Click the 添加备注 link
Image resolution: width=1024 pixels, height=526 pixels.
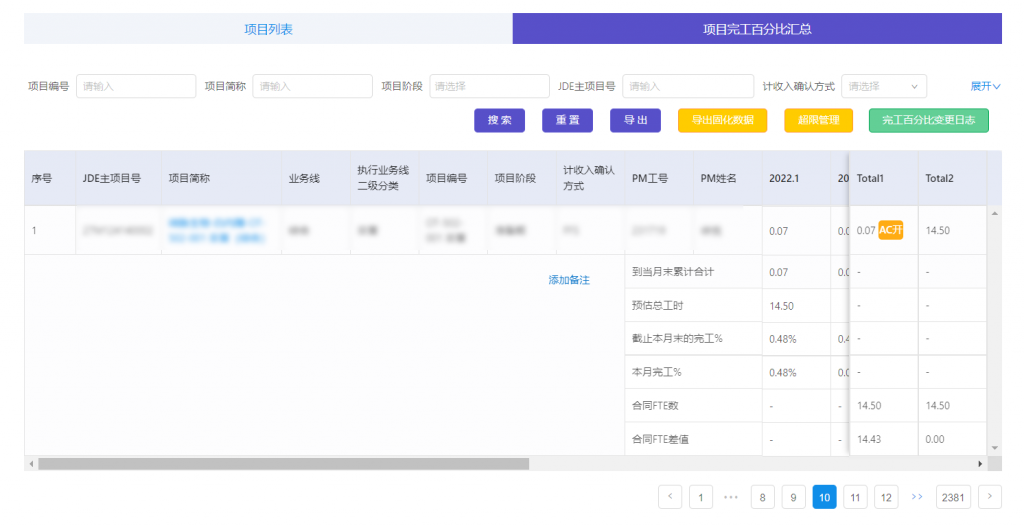[569, 280]
